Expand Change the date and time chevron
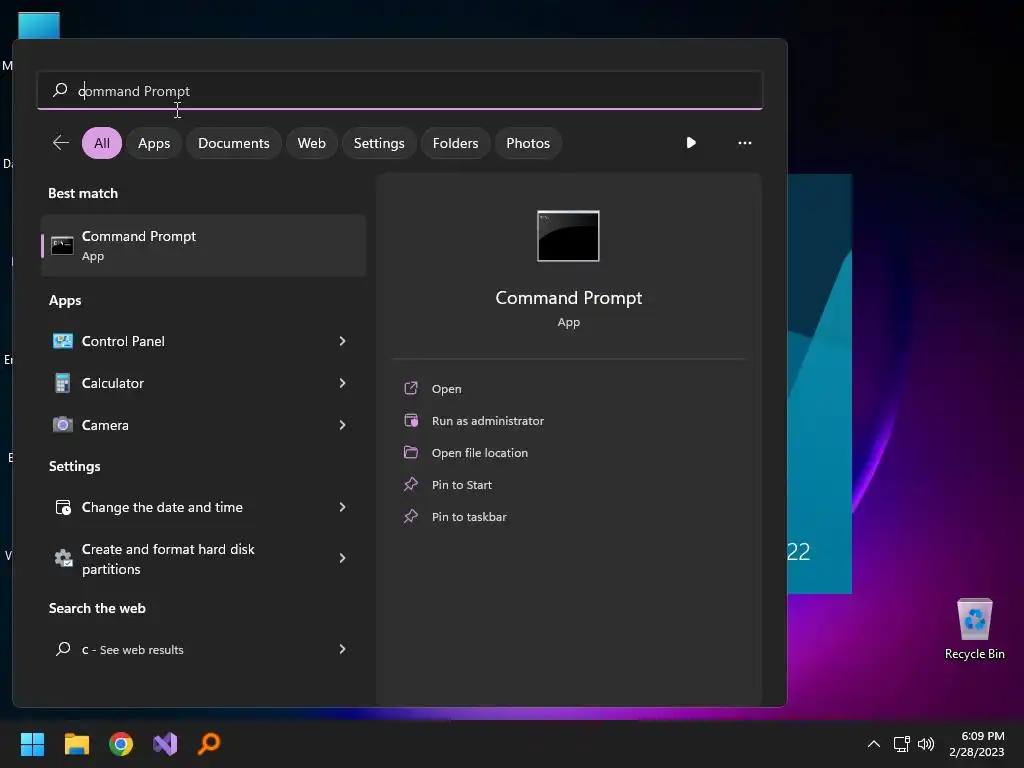The image size is (1024, 768). pos(342,507)
